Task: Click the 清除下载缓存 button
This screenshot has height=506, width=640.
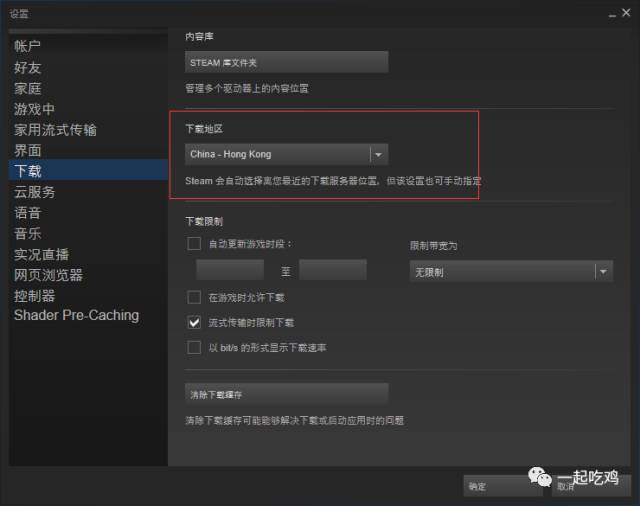Action: click(287, 394)
